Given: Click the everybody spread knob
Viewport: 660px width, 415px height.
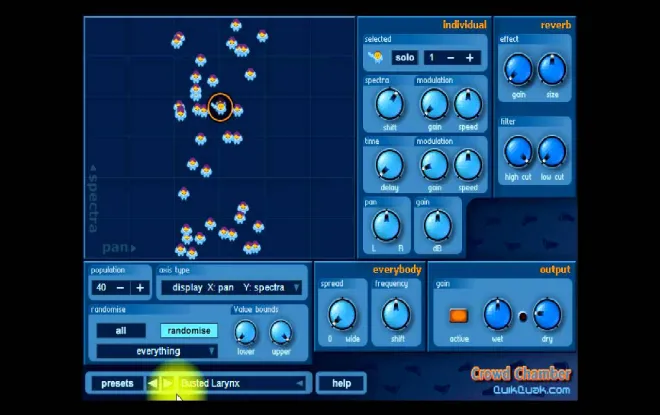Looking at the screenshot, I should coord(342,315).
